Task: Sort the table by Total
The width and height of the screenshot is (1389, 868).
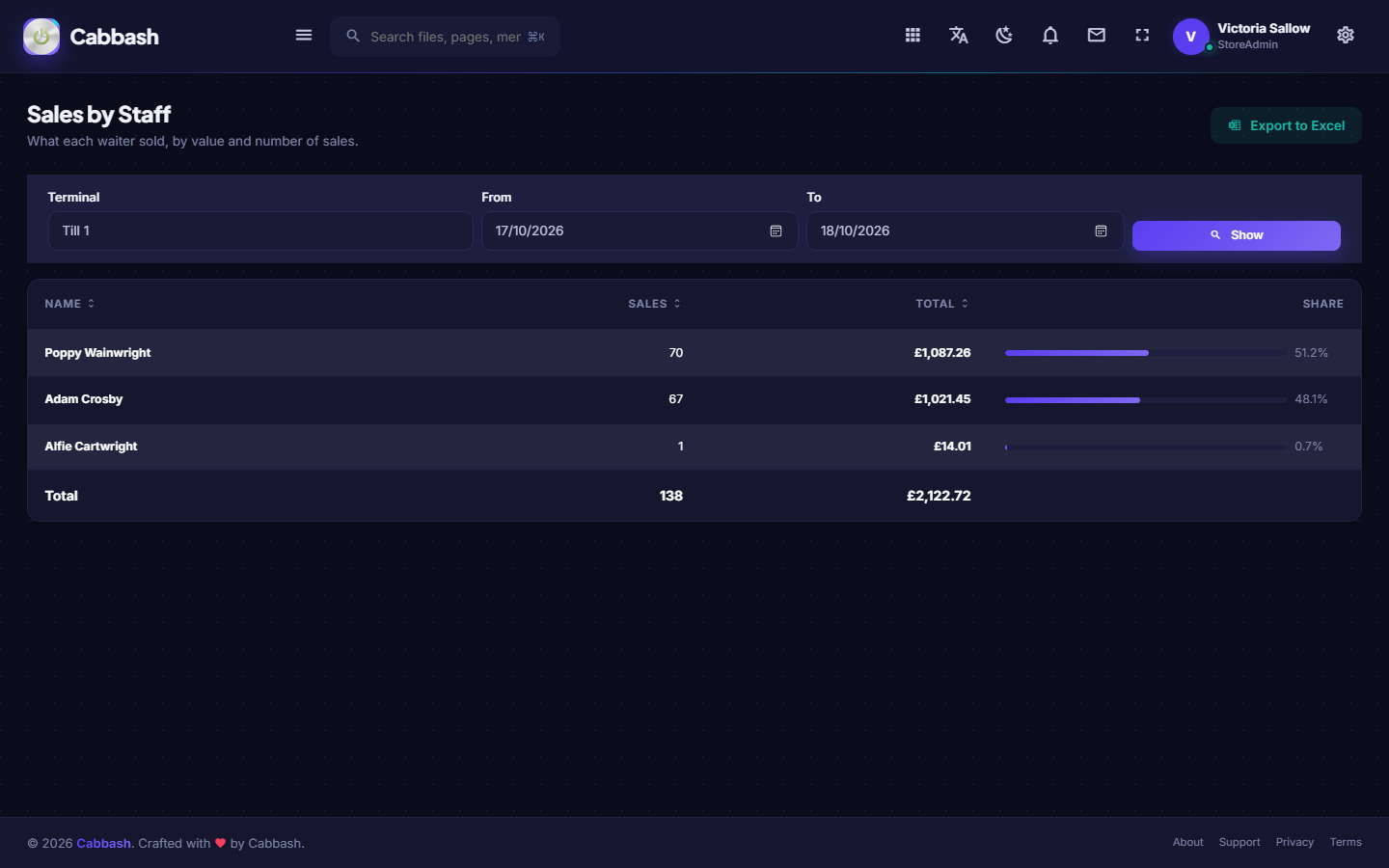Action: pos(942,304)
